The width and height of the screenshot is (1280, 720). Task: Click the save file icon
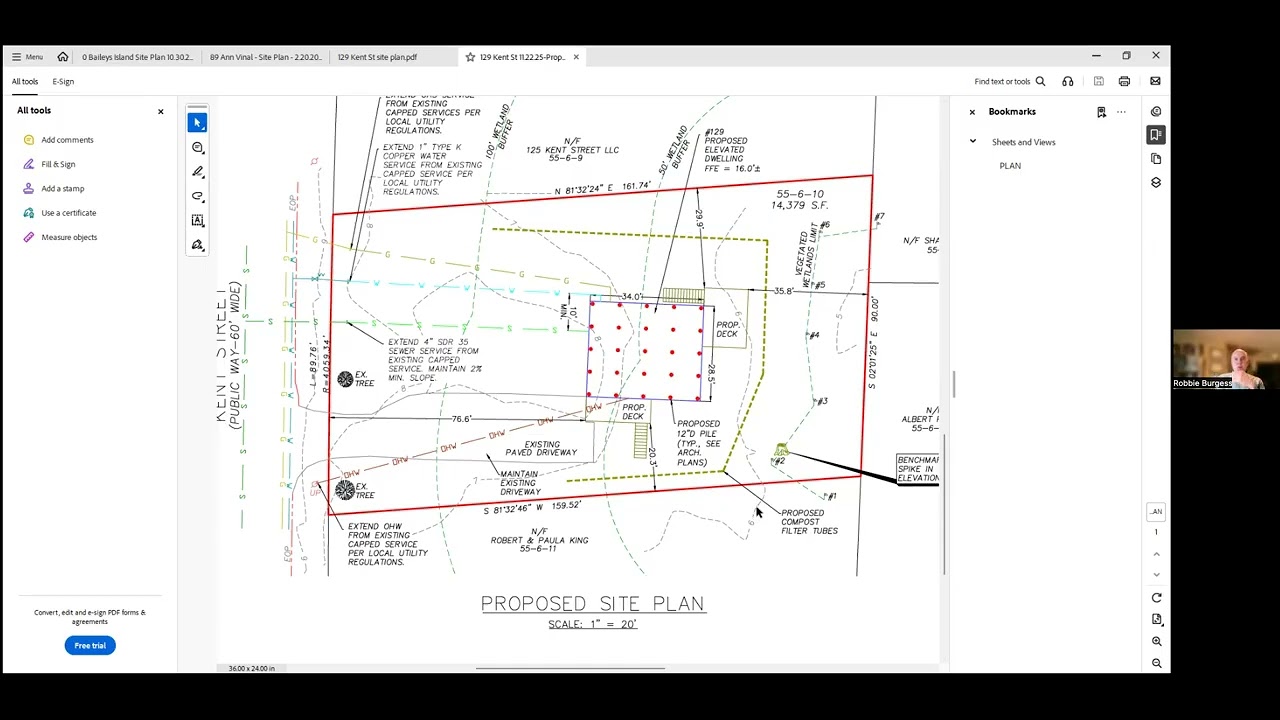pyautogui.click(x=1098, y=81)
